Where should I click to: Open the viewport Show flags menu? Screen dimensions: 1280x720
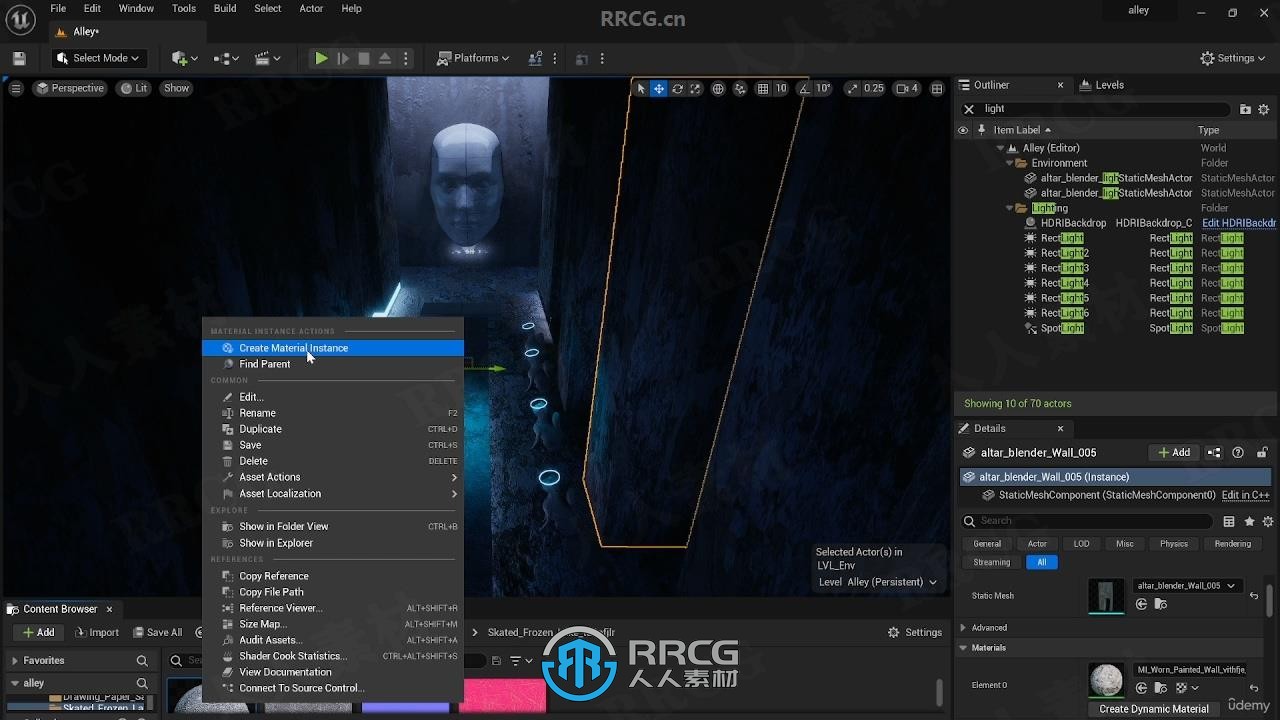177,88
